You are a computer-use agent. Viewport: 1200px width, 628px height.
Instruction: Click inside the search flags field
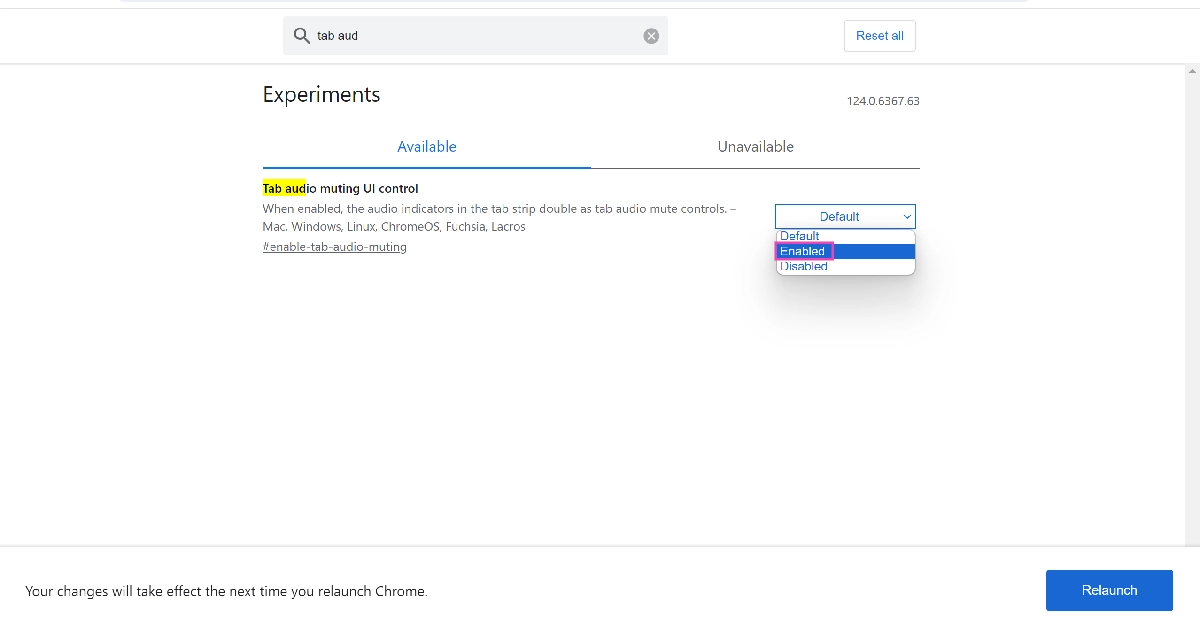coord(450,35)
